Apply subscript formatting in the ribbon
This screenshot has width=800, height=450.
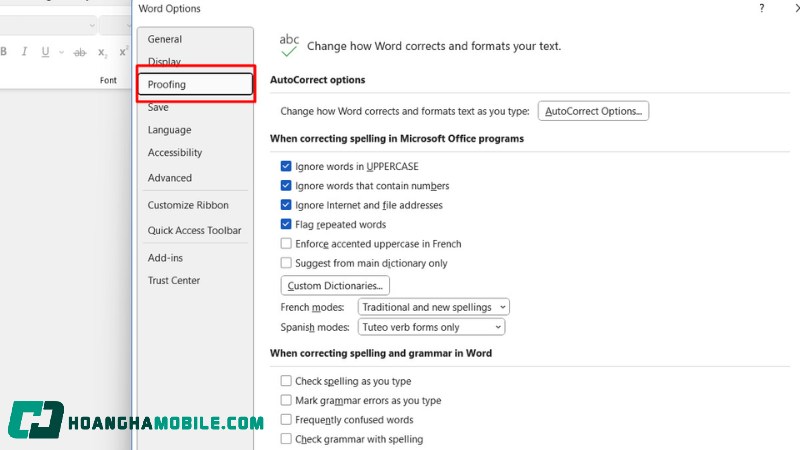click(102, 52)
